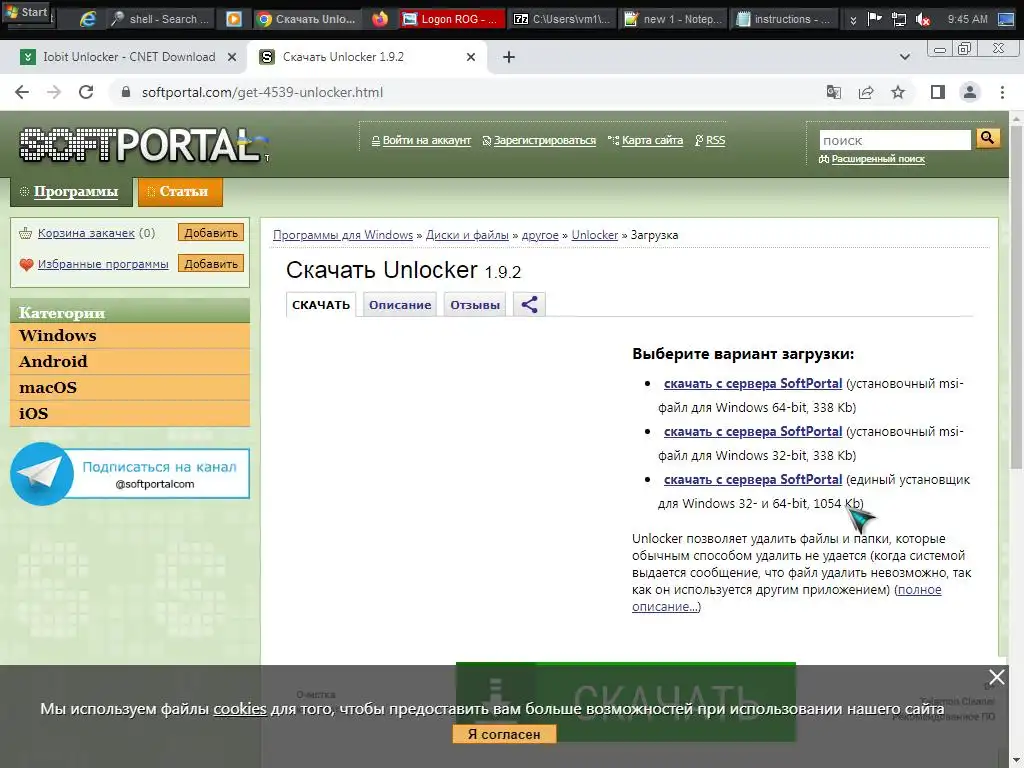Image resolution: width=1024 pixels, height=768 pixels.
Task: Click the cookies link in the banner
Action: [x=240, y=709]
